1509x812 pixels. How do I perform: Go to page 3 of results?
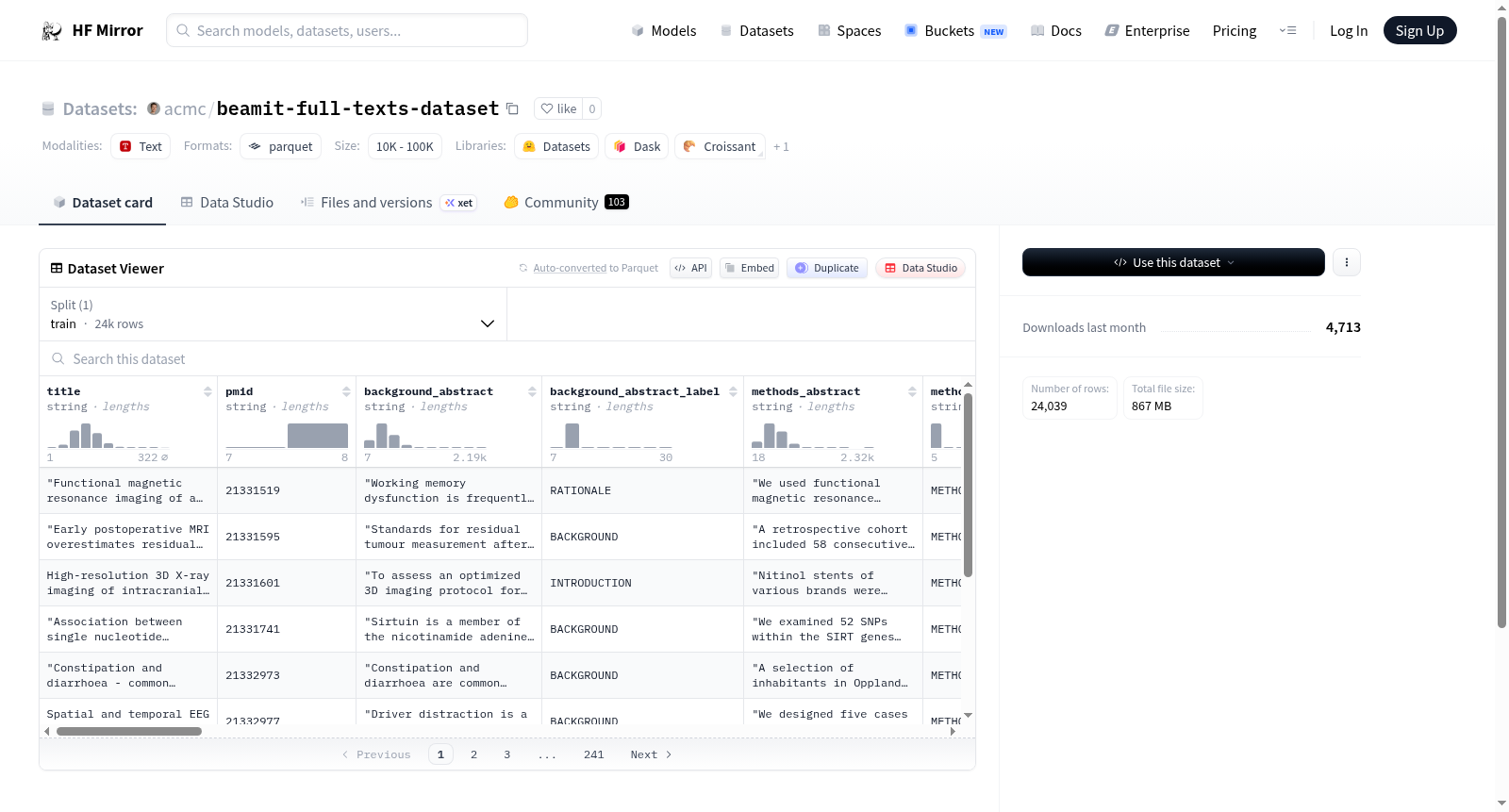click(507, 754)
